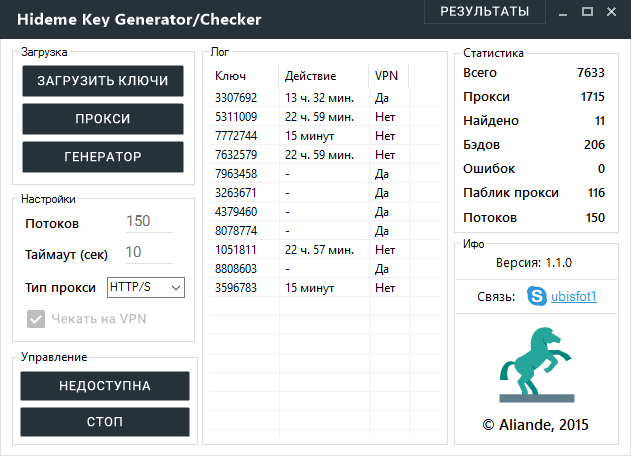The height and width of the screenshot is (456, 631).
Task: Stop the check with СТОП button
Action: [x=105, y=421]
